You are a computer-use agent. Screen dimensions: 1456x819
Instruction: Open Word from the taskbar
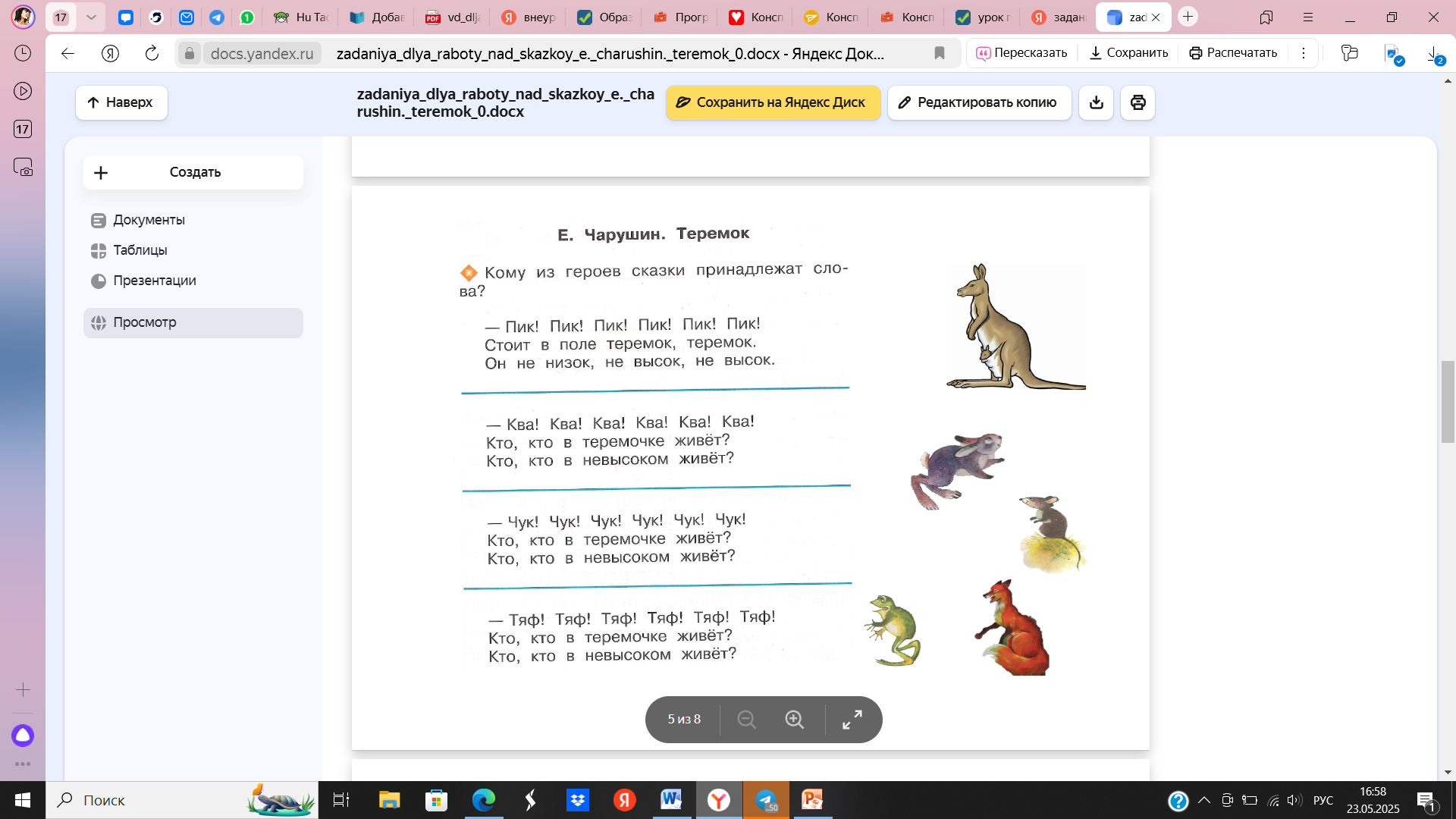[671, 800]
